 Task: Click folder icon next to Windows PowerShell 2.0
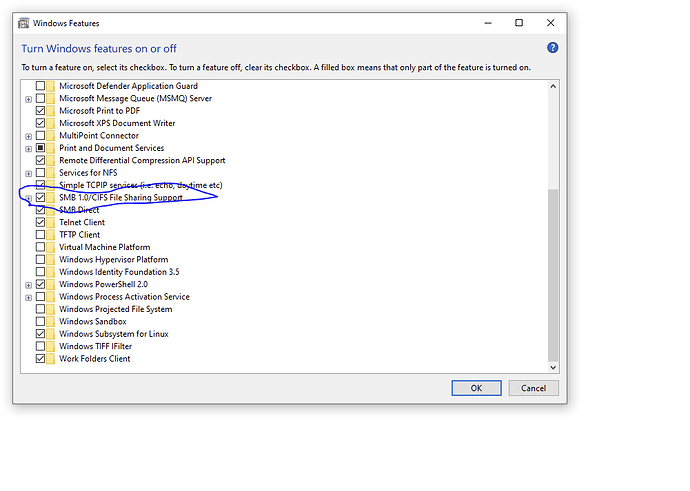pos(52,284)
